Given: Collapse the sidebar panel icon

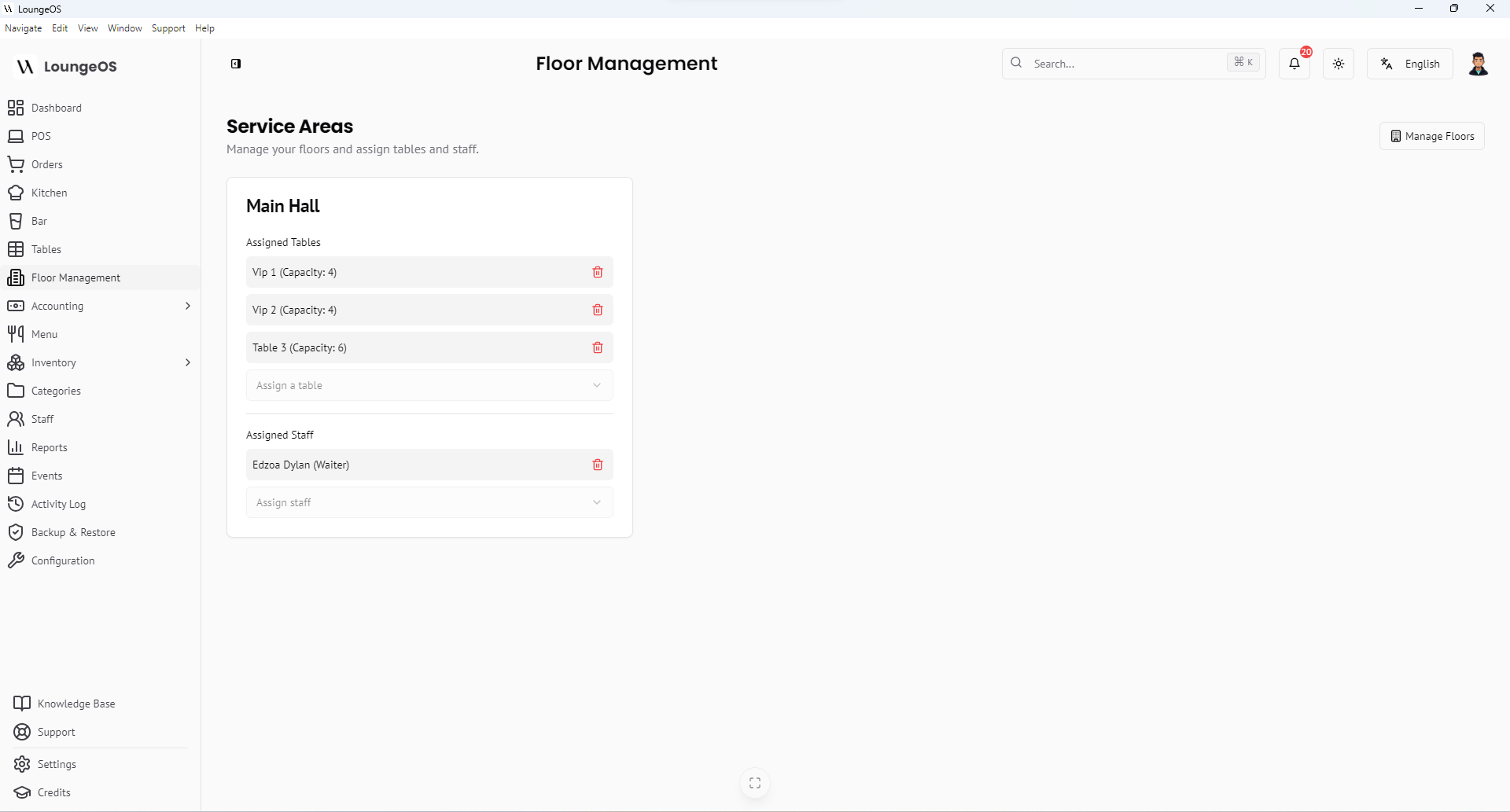Looking at the screenshot, I should (236, 64).
